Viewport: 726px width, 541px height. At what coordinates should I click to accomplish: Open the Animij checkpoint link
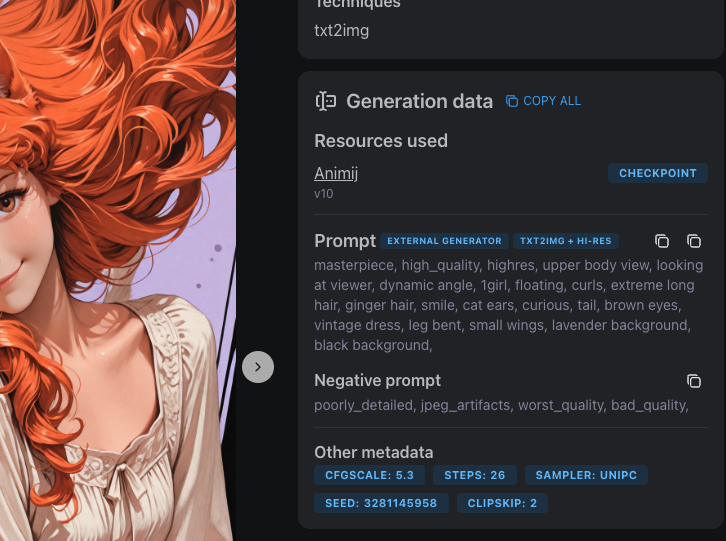(x=336, y=173)
